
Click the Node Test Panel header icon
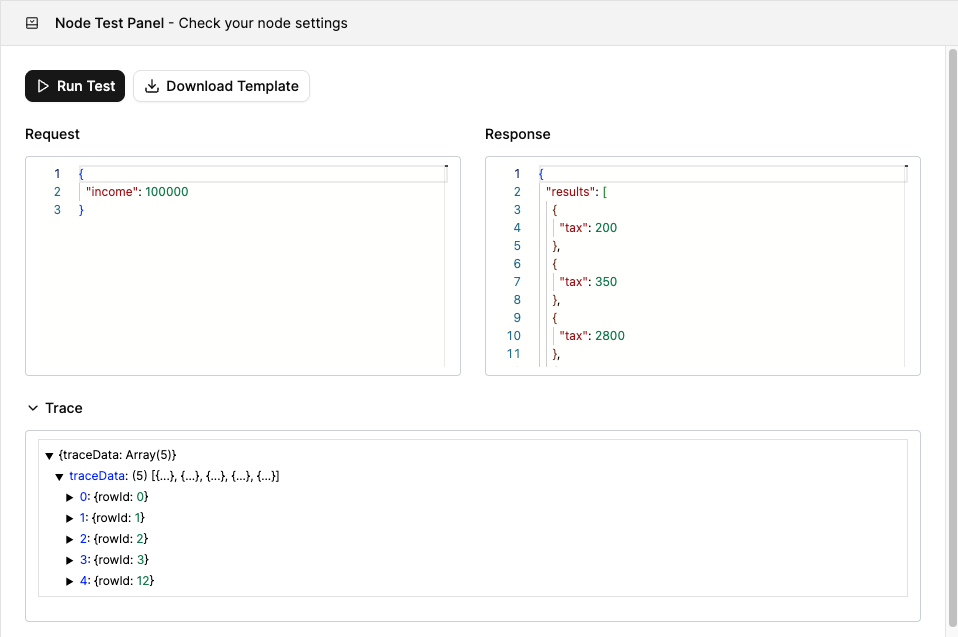tap(32, 23)
